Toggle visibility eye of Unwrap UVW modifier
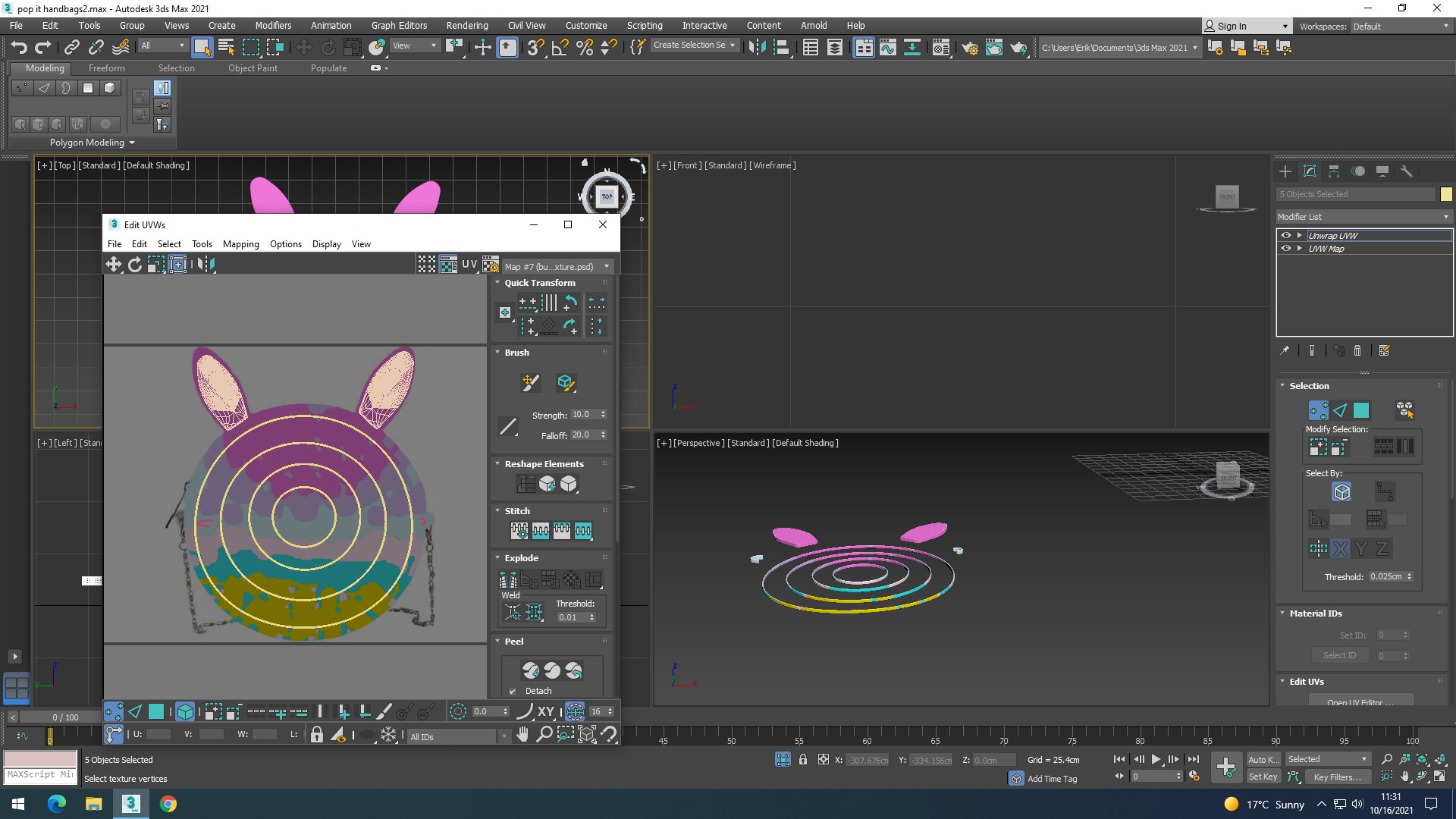 [1286, 235]
